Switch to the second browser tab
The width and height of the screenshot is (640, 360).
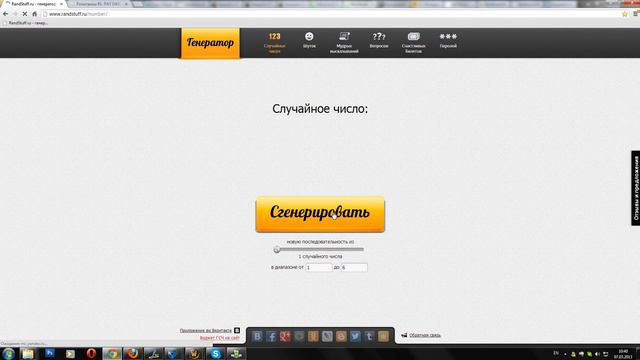98,4
